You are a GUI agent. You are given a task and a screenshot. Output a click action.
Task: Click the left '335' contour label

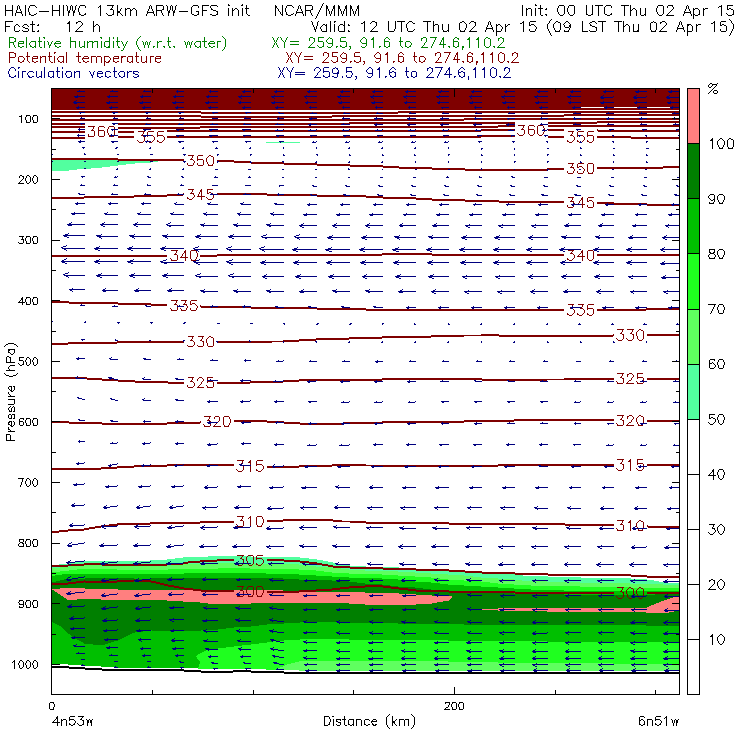184,306
